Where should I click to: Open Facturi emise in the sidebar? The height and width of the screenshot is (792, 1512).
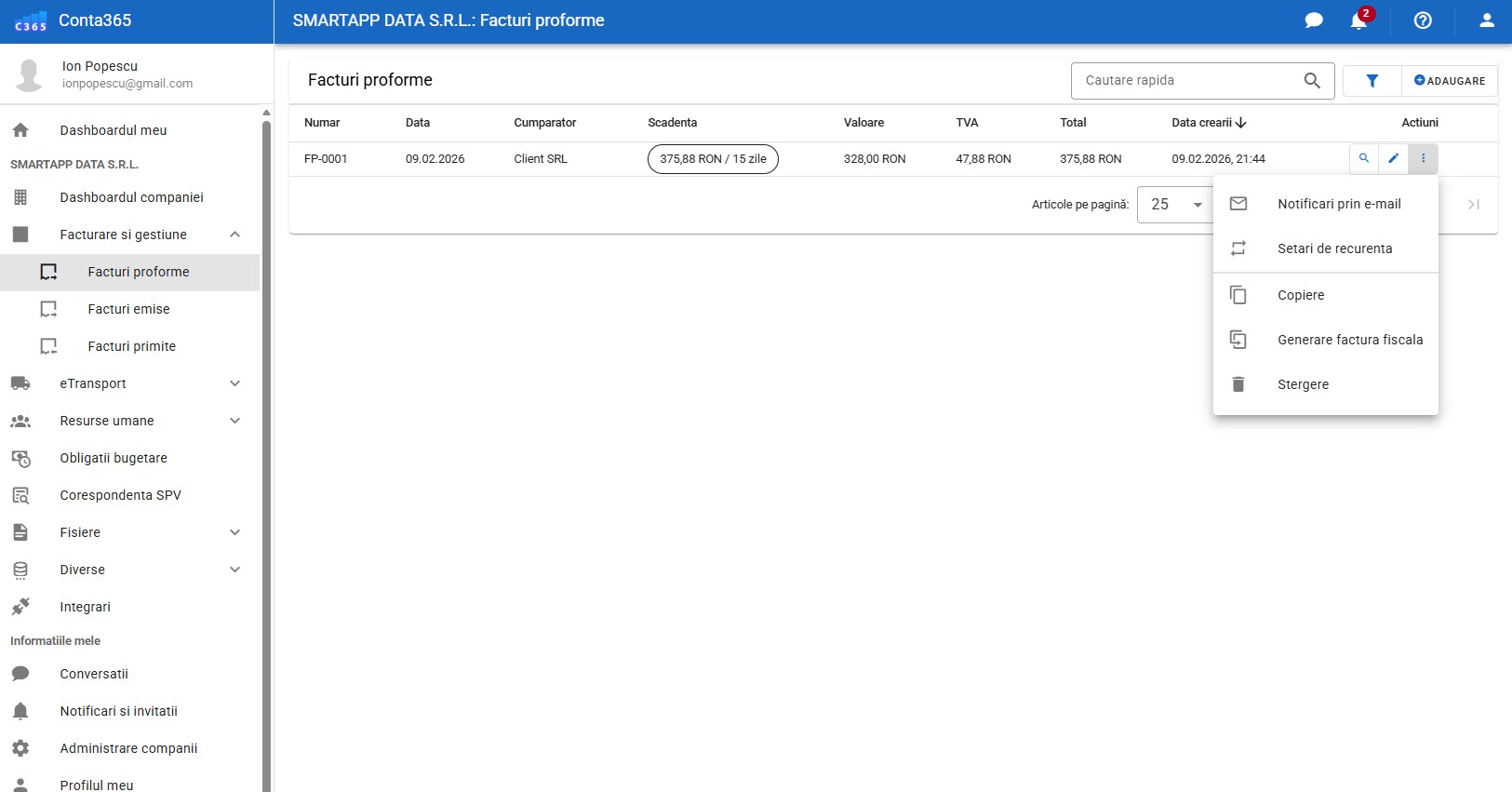(128, 309)
